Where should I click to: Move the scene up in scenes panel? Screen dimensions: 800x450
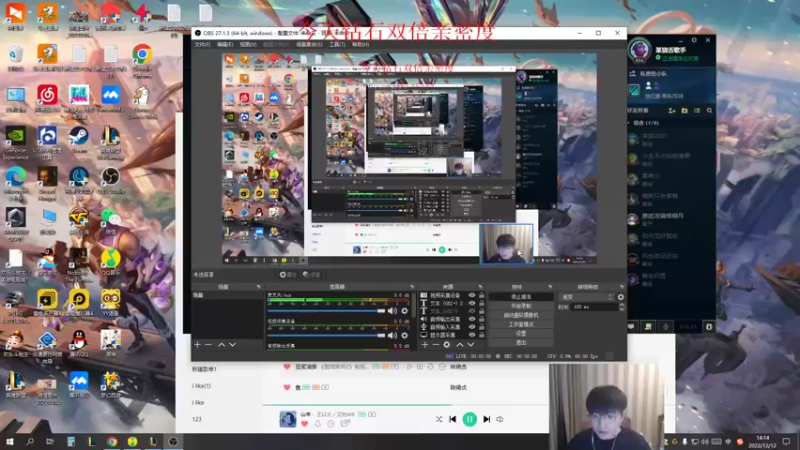[221, 345]
